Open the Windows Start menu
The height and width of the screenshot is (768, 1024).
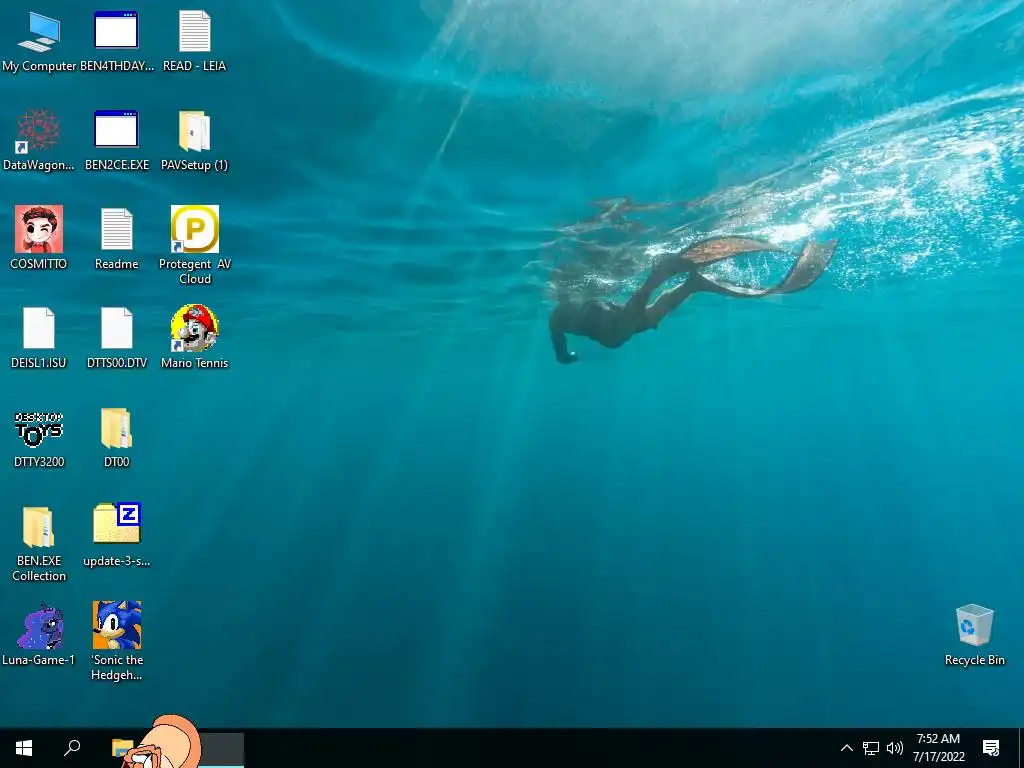[24, 748]
